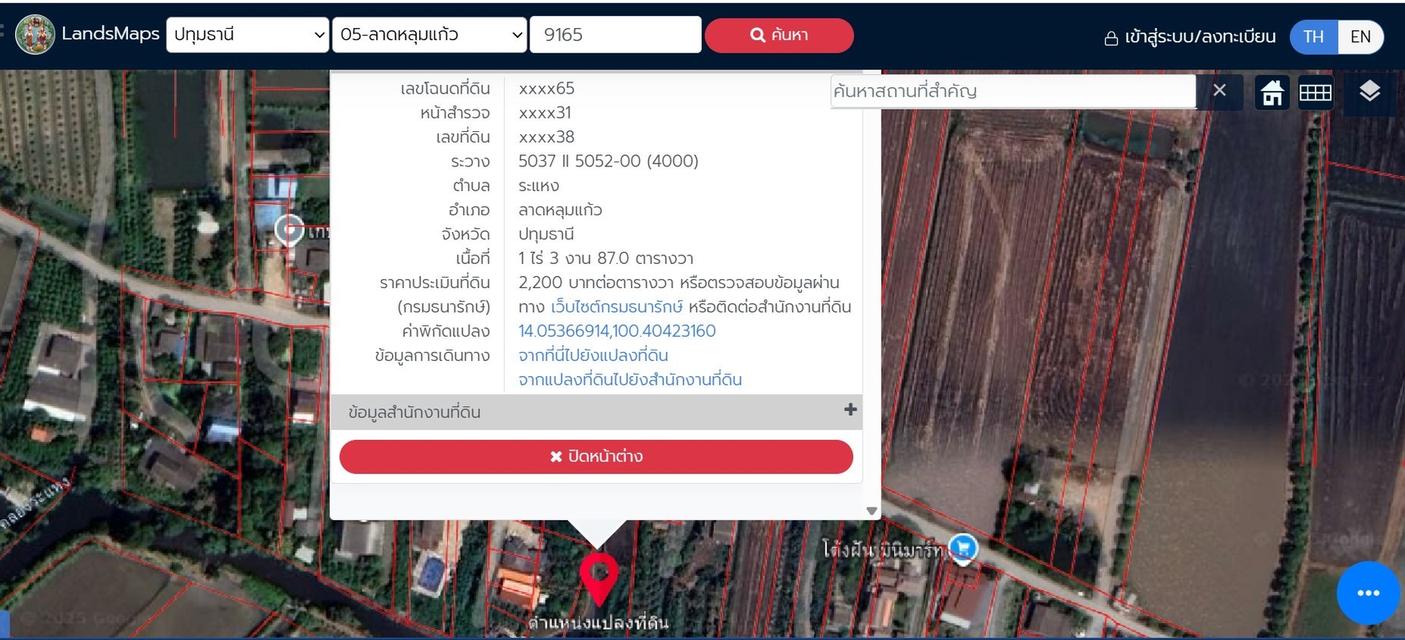The width and height of the screenshot is (1405, 640).
Task: Switch language to TH
Action: click(1313, 37)
